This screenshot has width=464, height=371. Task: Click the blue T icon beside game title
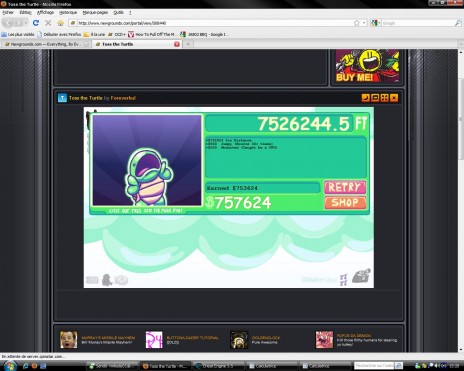click(62, 98)
